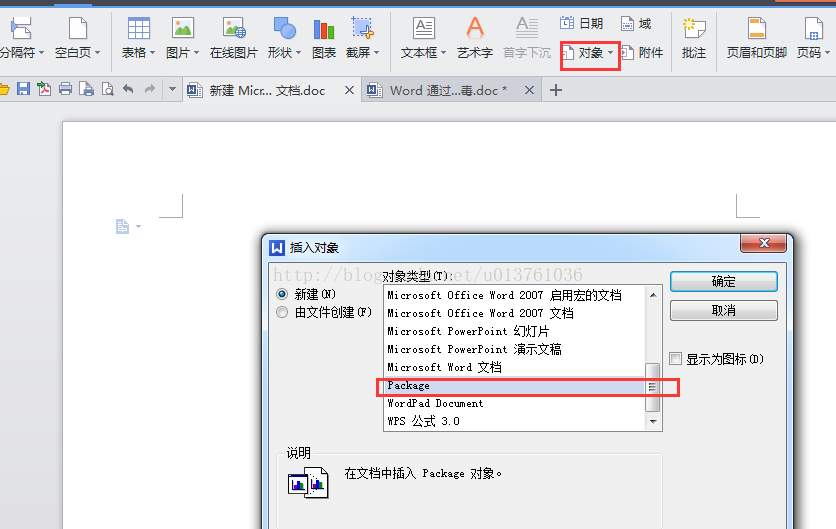Expand the 表格 dropdown arrow
The image size is (836, 529).
(152, 53)
